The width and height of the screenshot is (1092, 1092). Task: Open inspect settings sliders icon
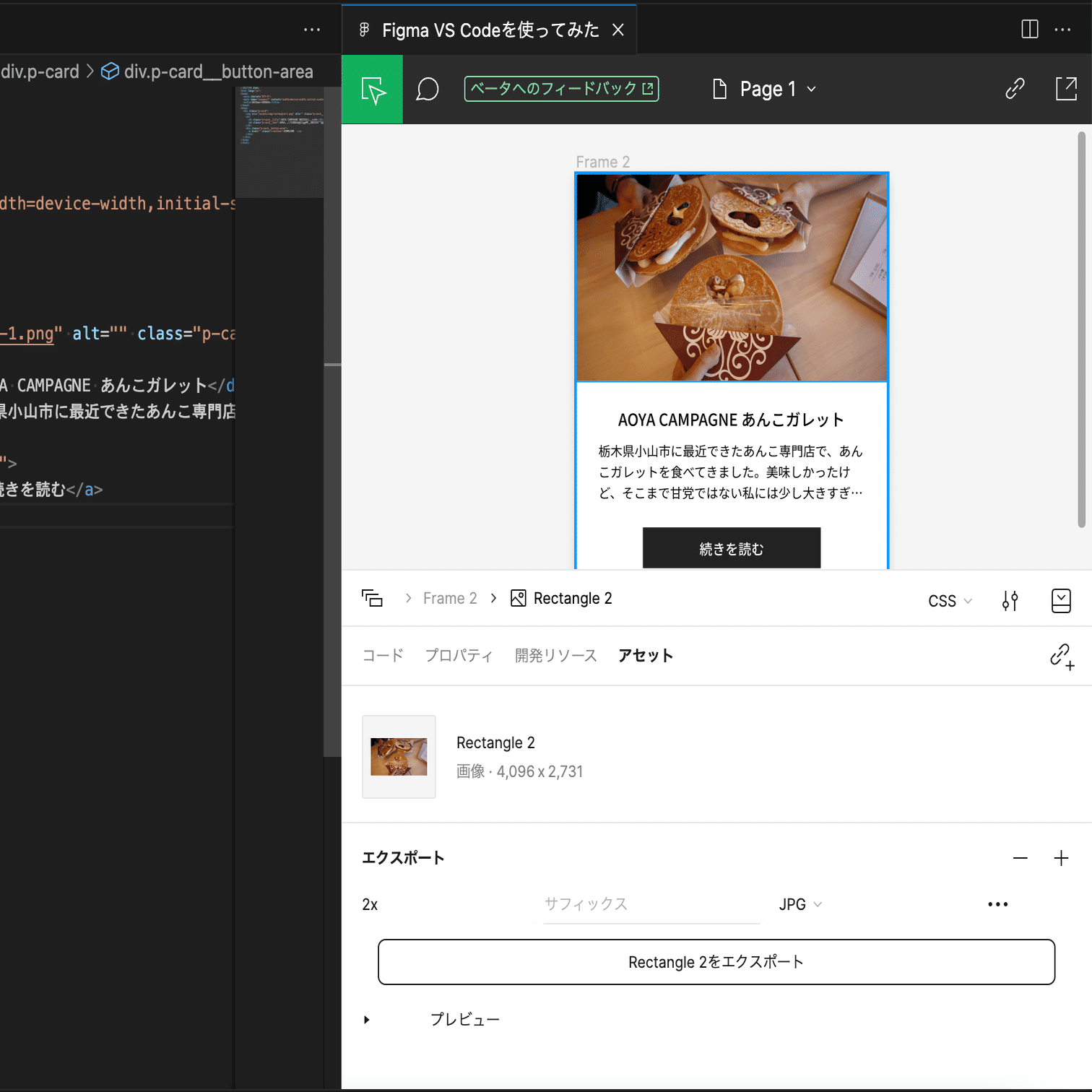[1010, 601]
